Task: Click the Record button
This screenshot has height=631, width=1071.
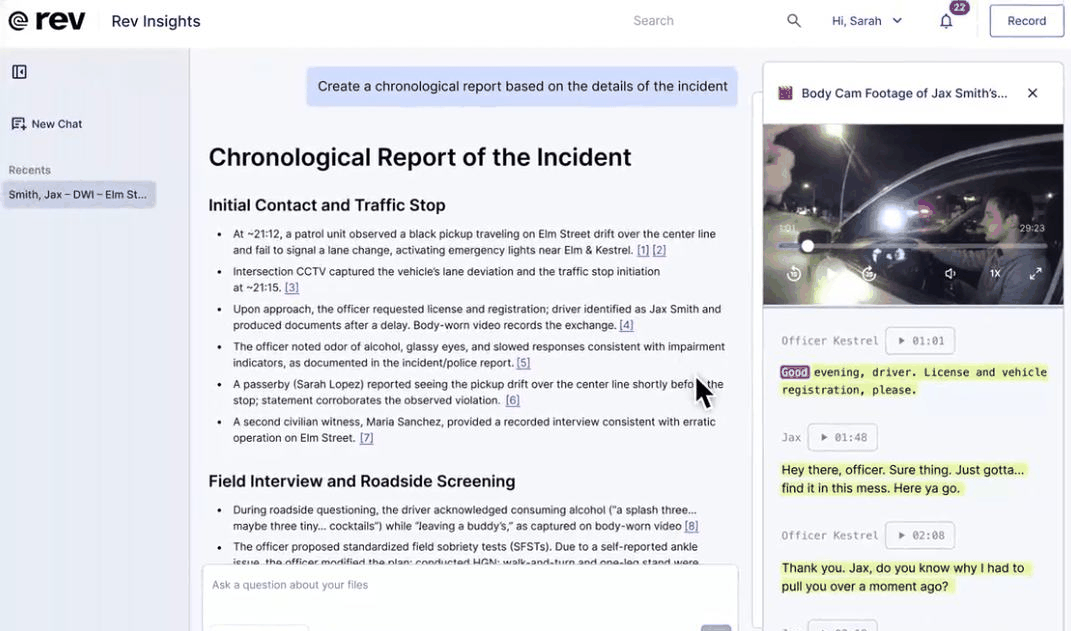Action: pos(1027,21)
